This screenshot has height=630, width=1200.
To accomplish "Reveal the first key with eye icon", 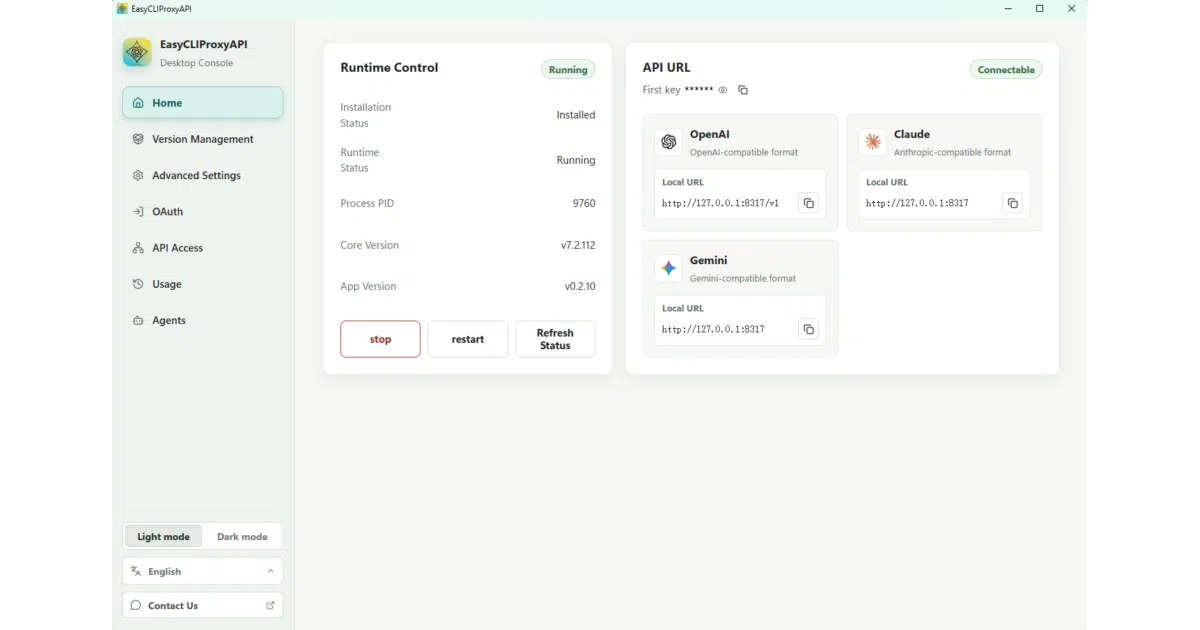I will tap(723, 90).
